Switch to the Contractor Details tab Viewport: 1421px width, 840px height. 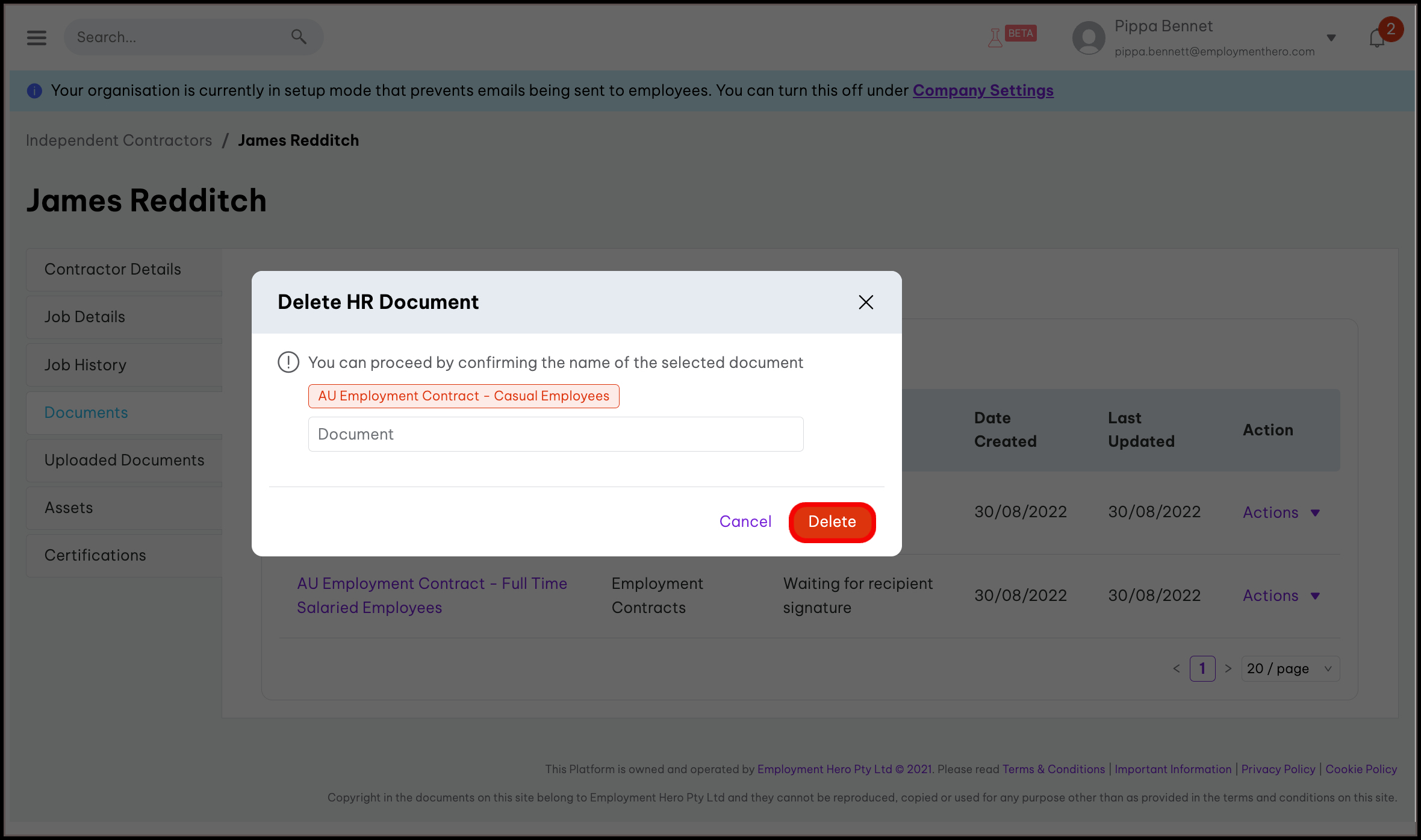[113, 269]
